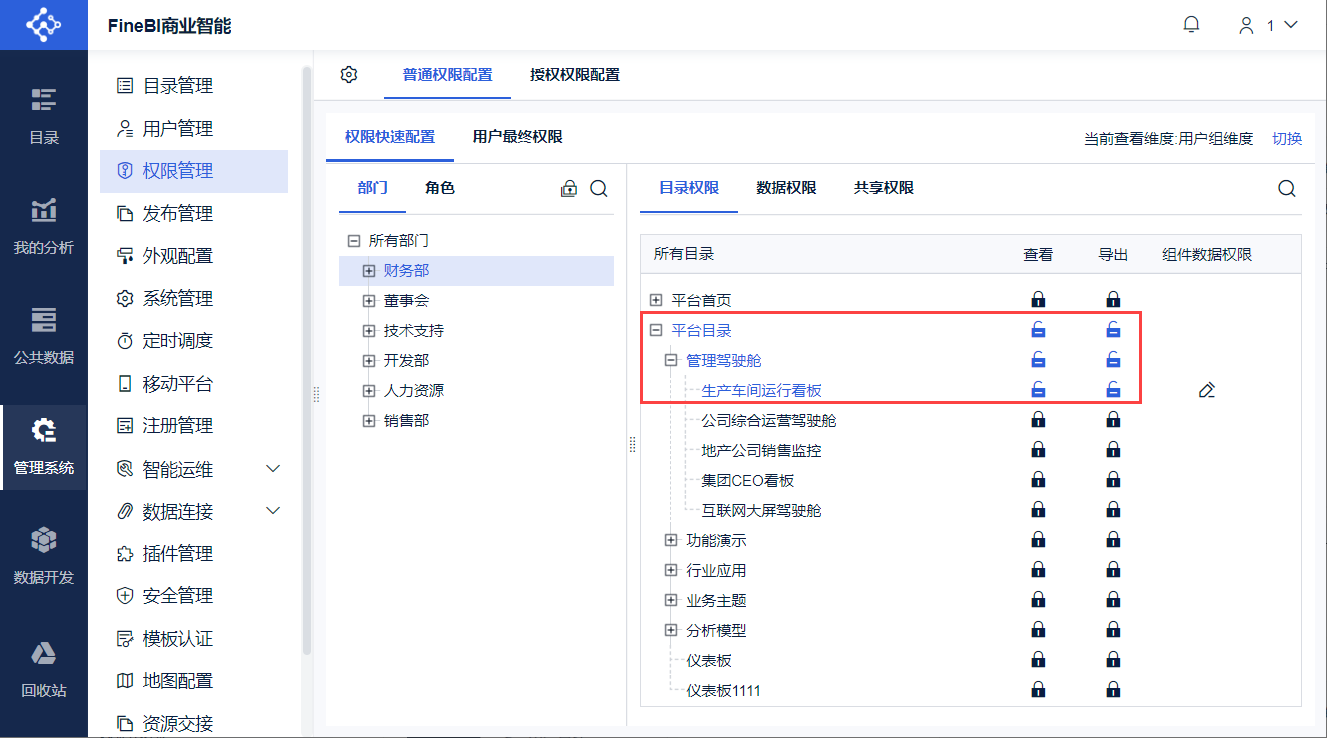Screen dimensions: 1327x738
Task: Click the lock icon next to department search
Action: tap(569, 189)
